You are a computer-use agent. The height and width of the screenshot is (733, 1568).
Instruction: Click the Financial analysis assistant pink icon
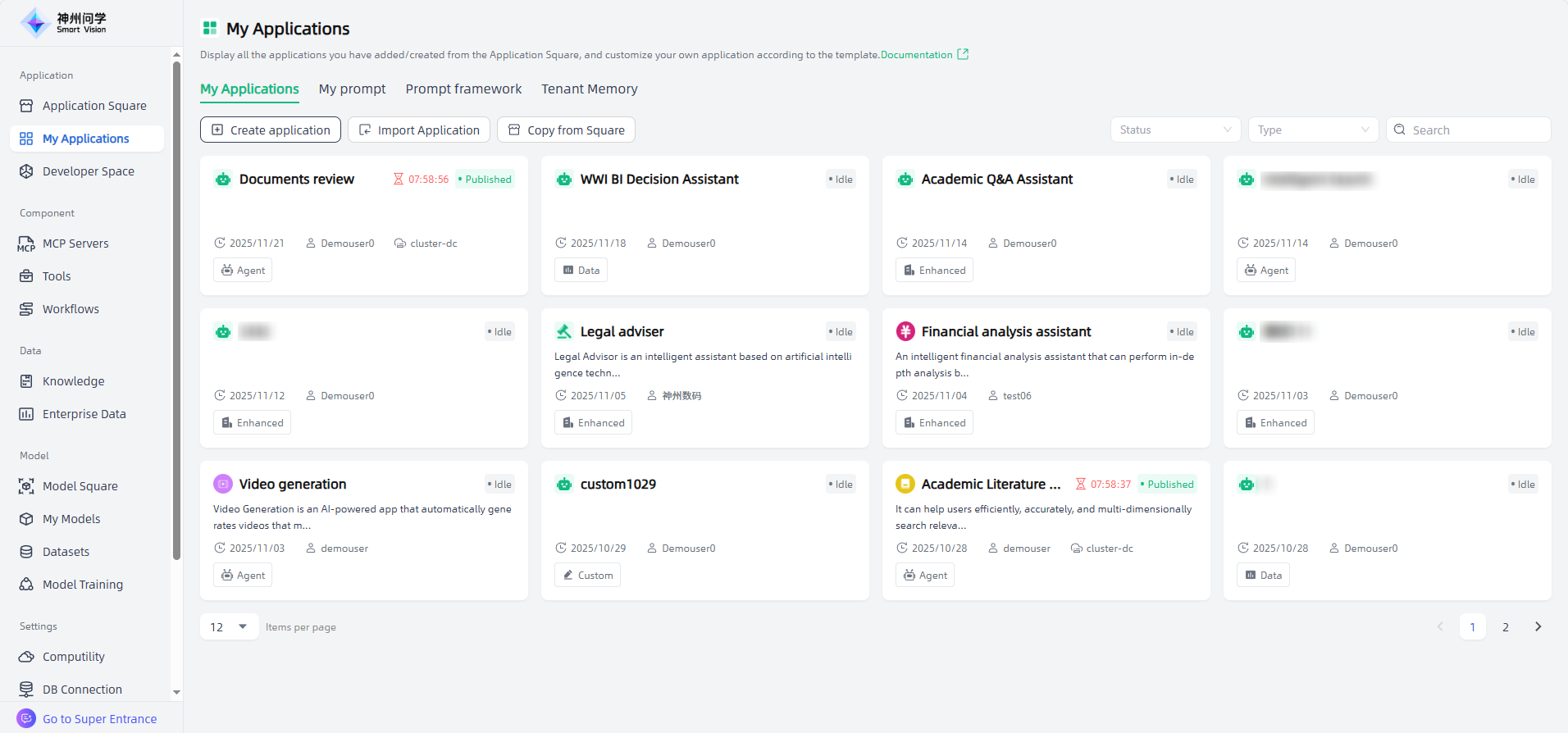[x=905, y=332]
